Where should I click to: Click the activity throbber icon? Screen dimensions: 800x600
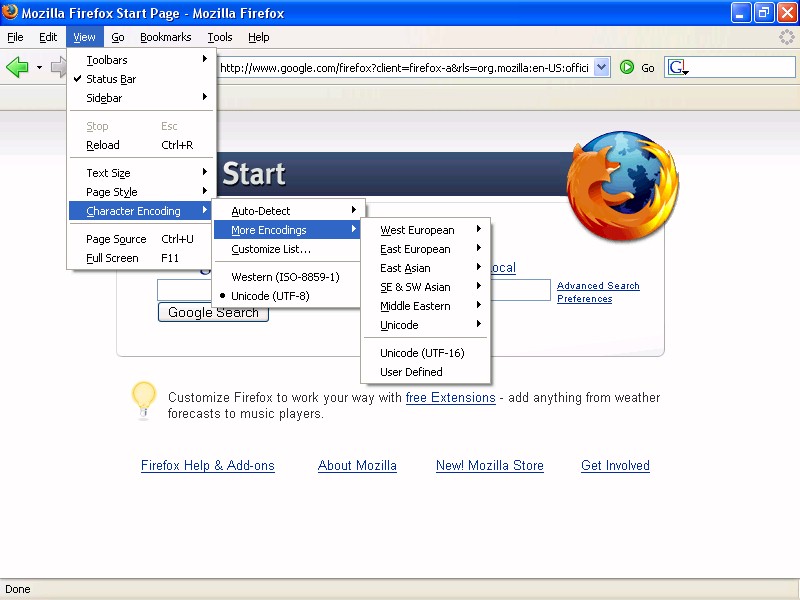[x=787, y=37]
